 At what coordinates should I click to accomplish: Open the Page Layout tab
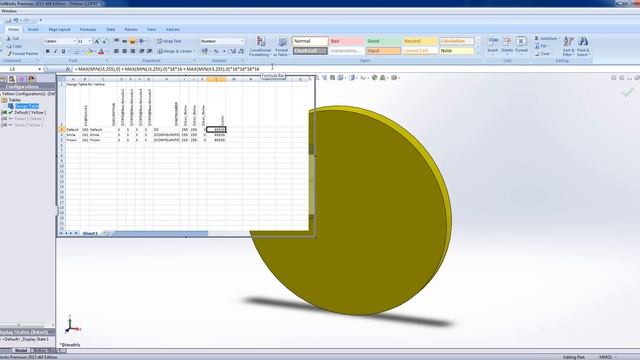click(59, 29)
